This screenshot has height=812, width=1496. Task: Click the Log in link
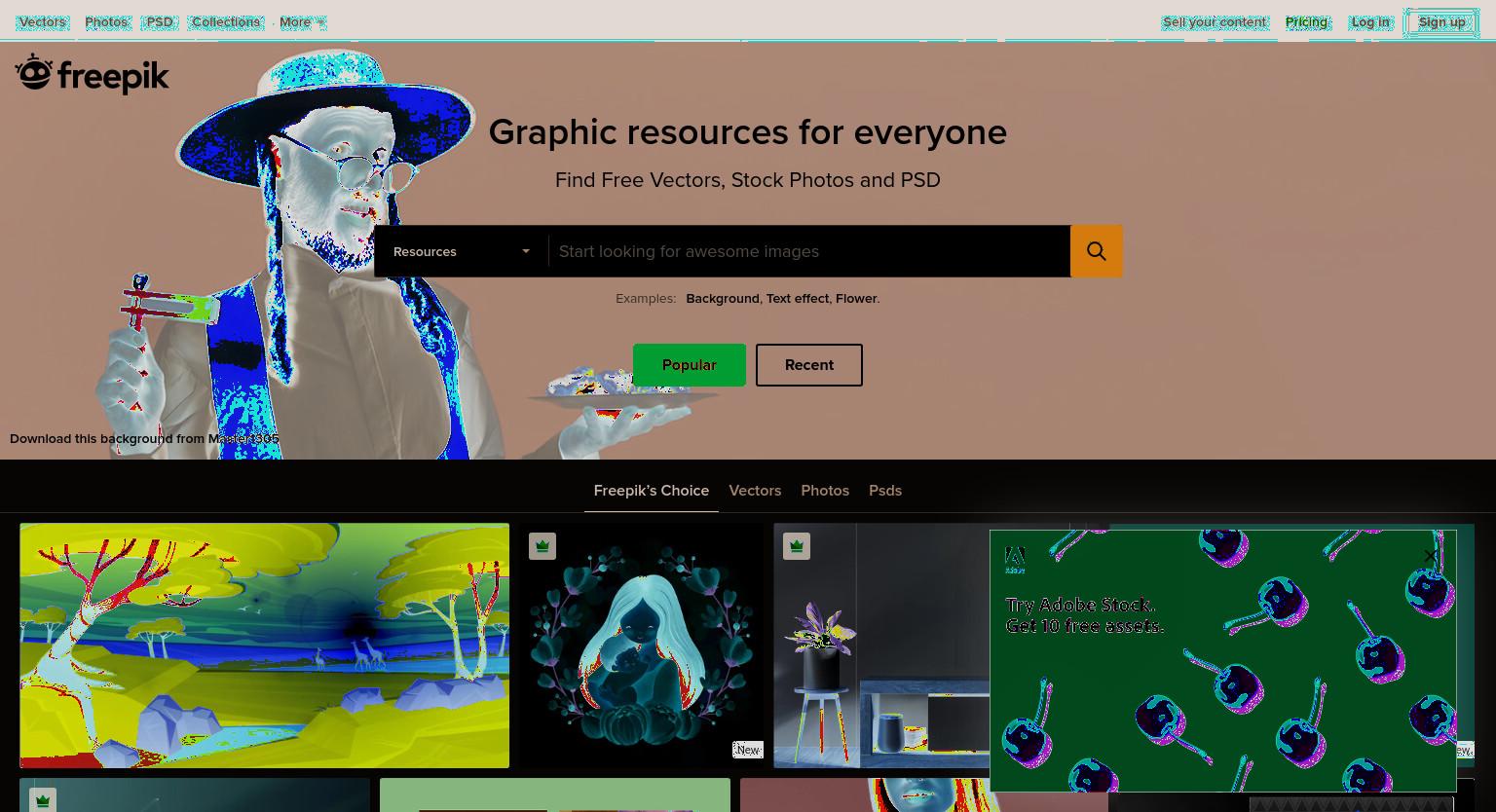coord(1370,21)
